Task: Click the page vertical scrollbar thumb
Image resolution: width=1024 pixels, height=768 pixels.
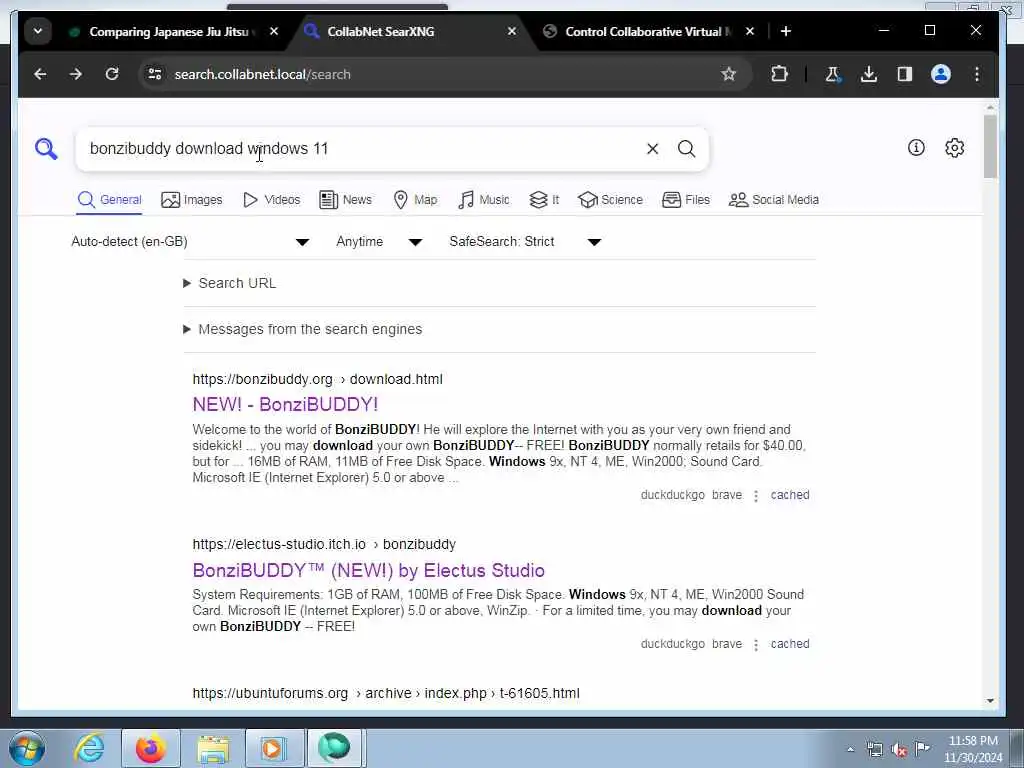Action: pyautogui.click(x=990, y=146)
